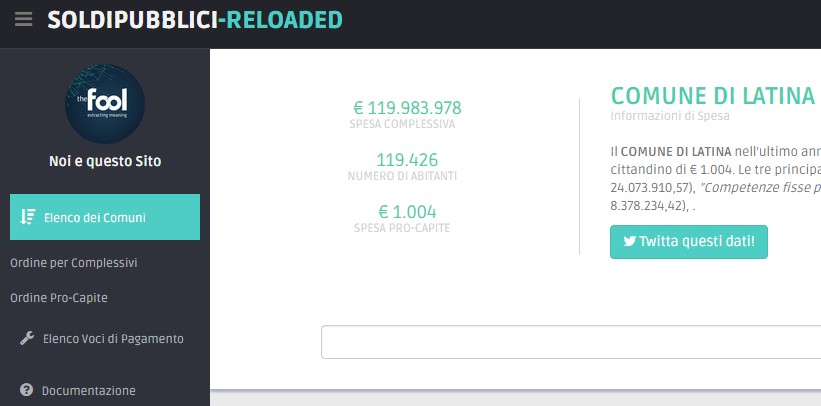Click the question mark help icon
This screenshot has height=406, width=821.
[26, 390]
